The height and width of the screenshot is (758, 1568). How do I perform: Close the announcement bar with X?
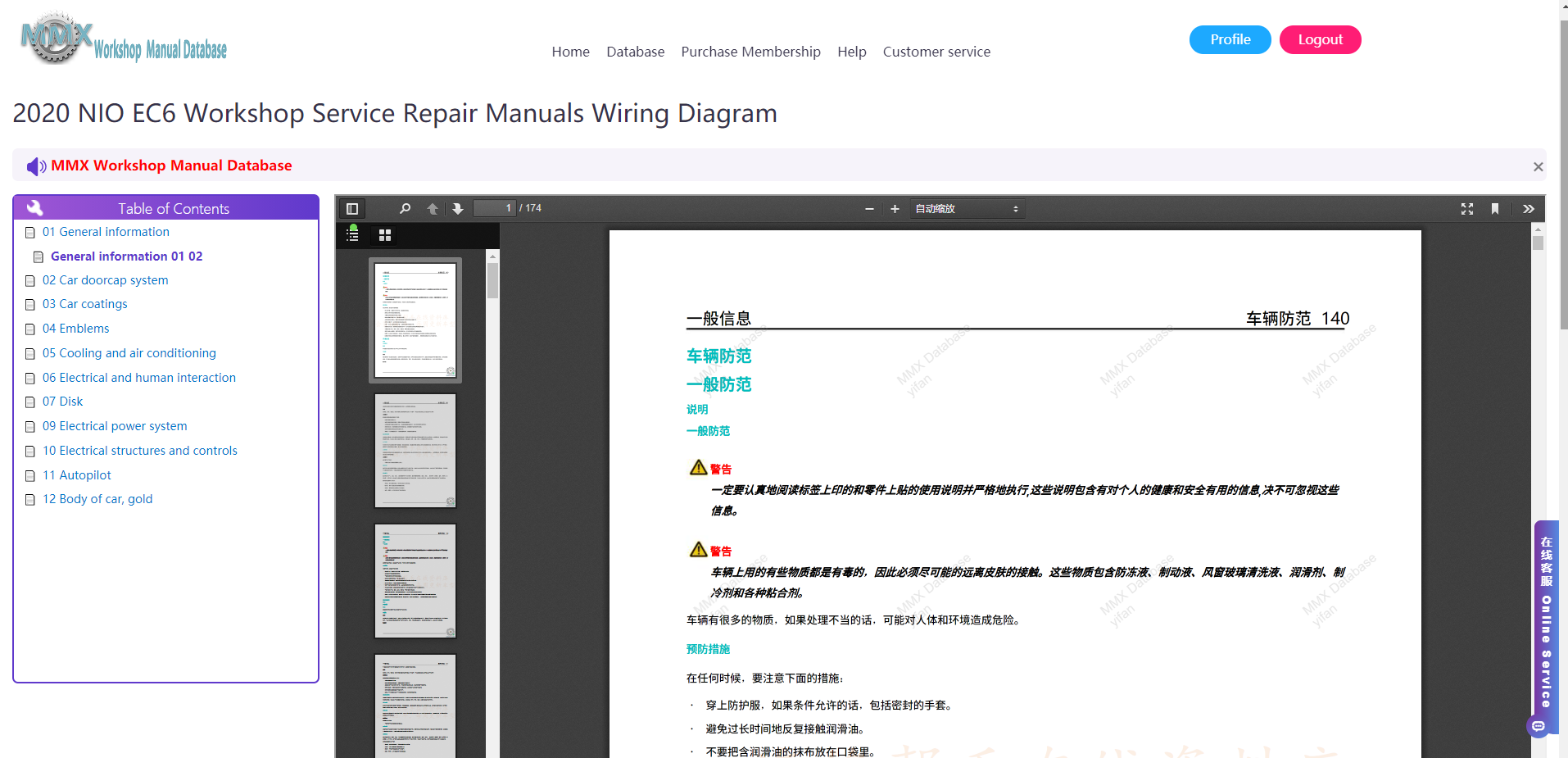(x=1539, y=166)
